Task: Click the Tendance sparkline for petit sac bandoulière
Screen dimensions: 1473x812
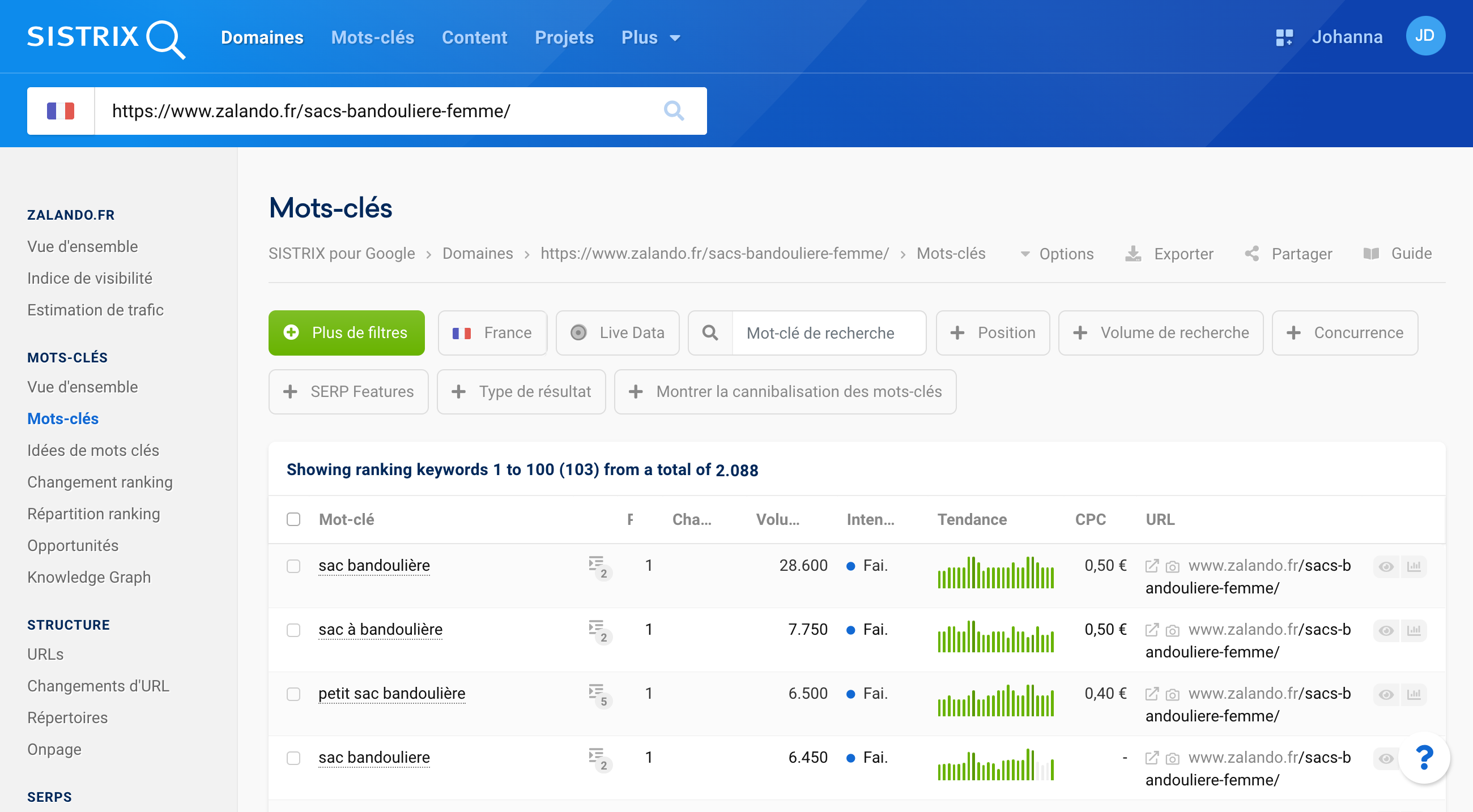Action: tap(995, 700)
